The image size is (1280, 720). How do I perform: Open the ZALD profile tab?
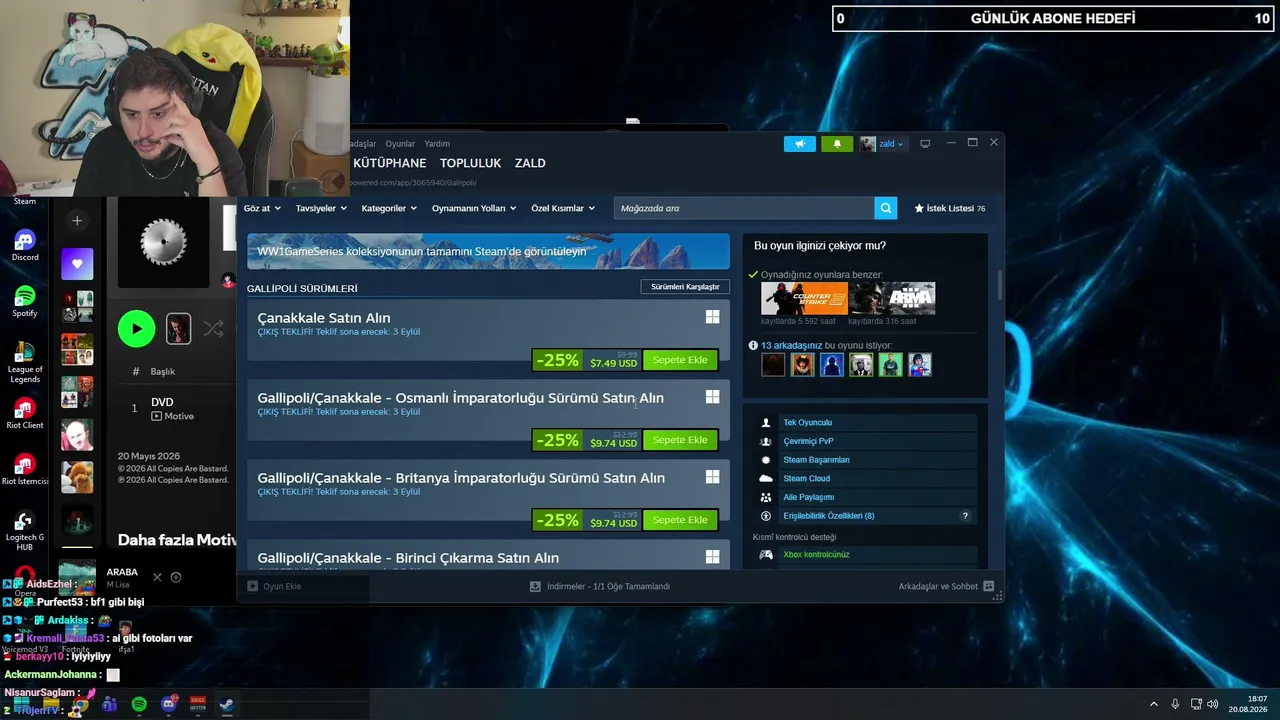[x=530, y=163]
